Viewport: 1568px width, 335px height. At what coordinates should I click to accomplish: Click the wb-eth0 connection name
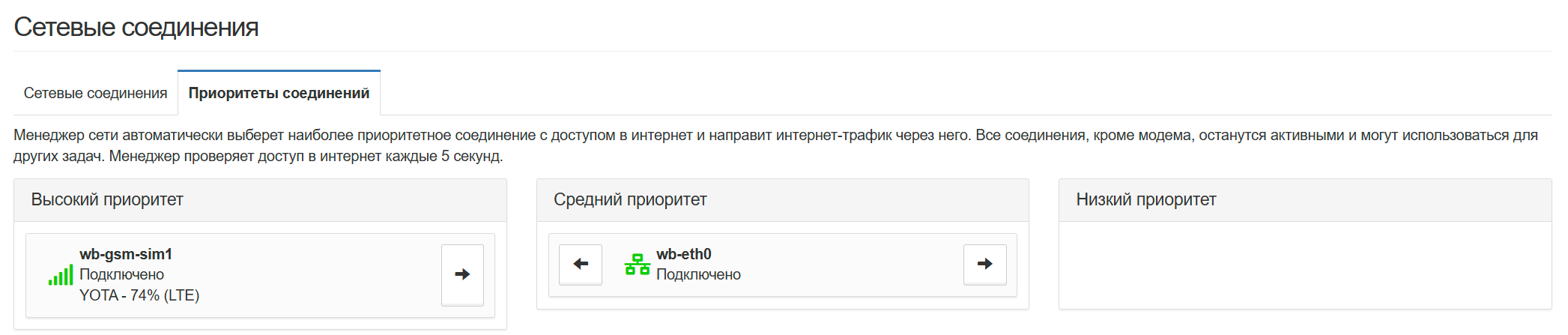click(x=684, y=254)
